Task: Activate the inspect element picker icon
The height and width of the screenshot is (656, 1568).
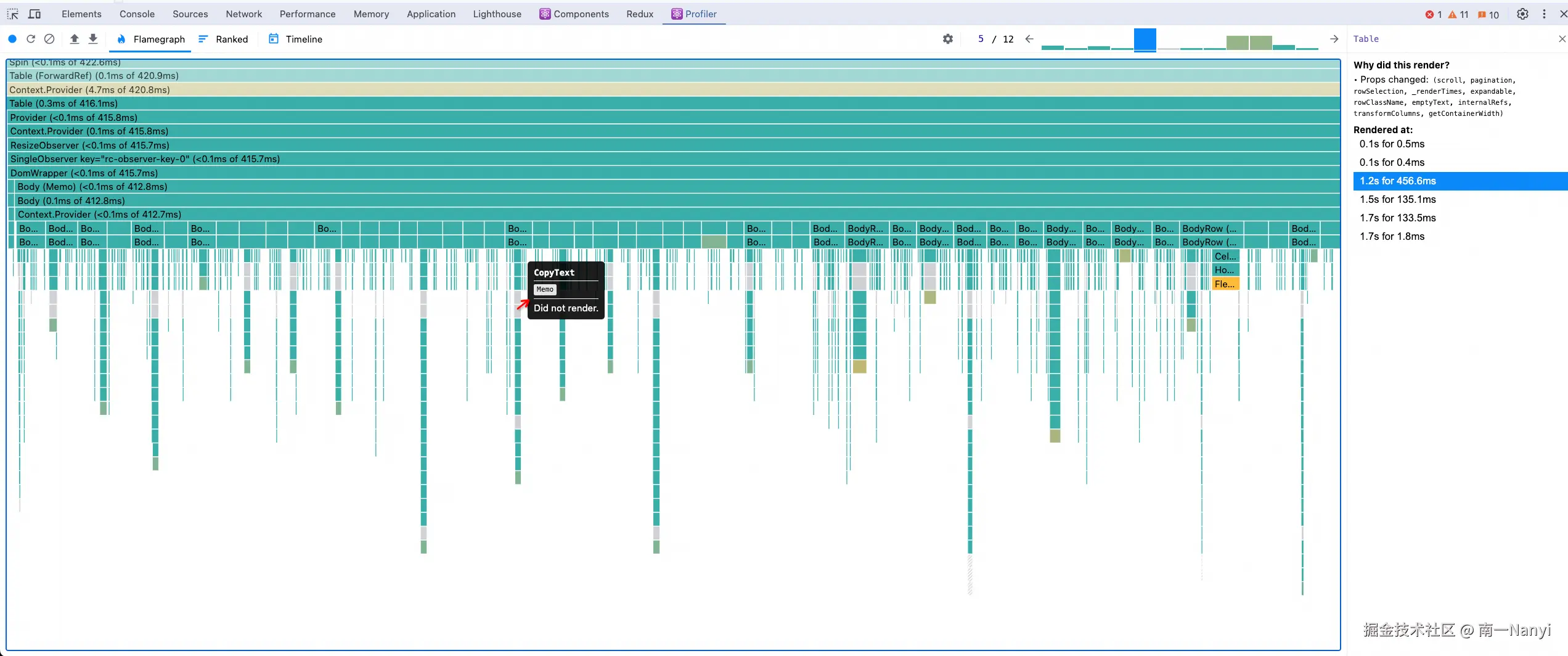Action: [x=13, y=14]
